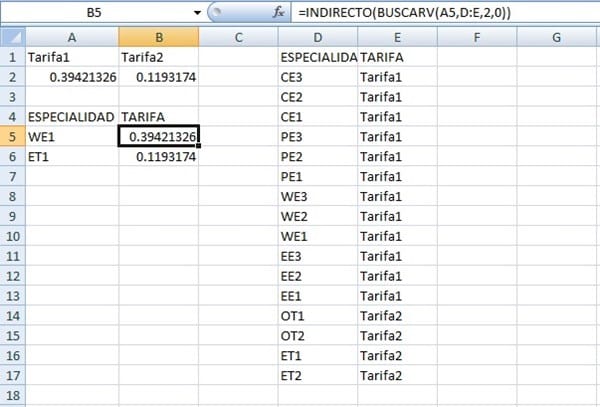Click cell B2 with value 0.1193174
Viewport: 600px width, 407px height.
[x=159, y=77]
